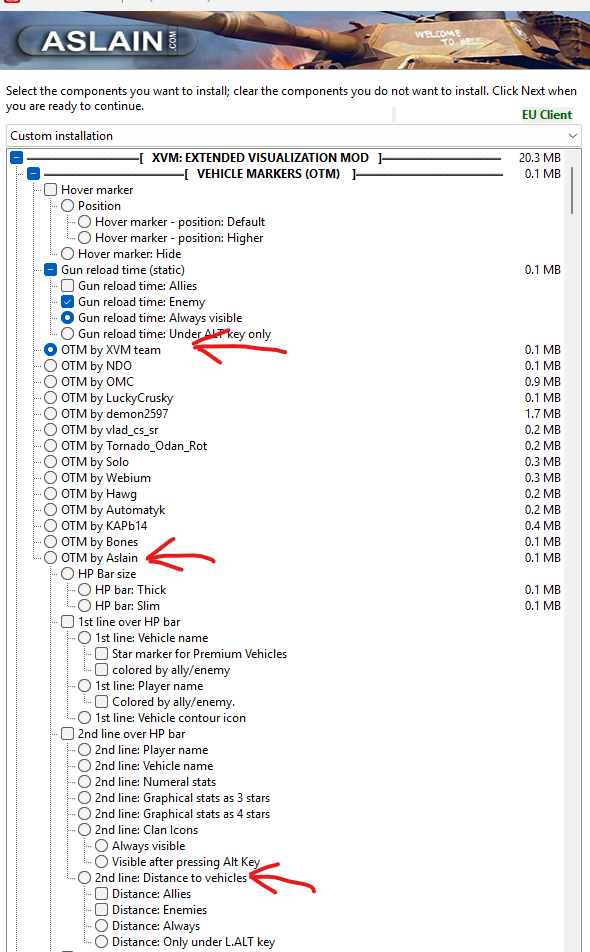Check Star marker for Premium Vehicles
Screen dimensions: 590x952
(x=101, y=654)
